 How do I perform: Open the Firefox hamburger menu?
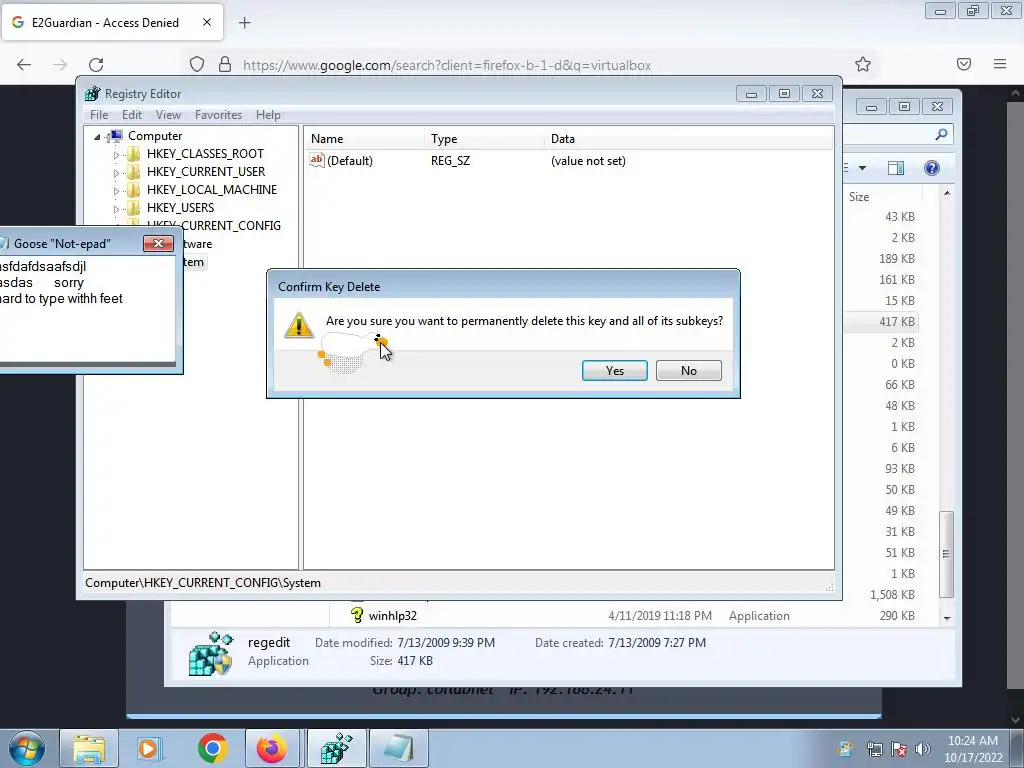pyautogui.click(x=1000, y=64)
